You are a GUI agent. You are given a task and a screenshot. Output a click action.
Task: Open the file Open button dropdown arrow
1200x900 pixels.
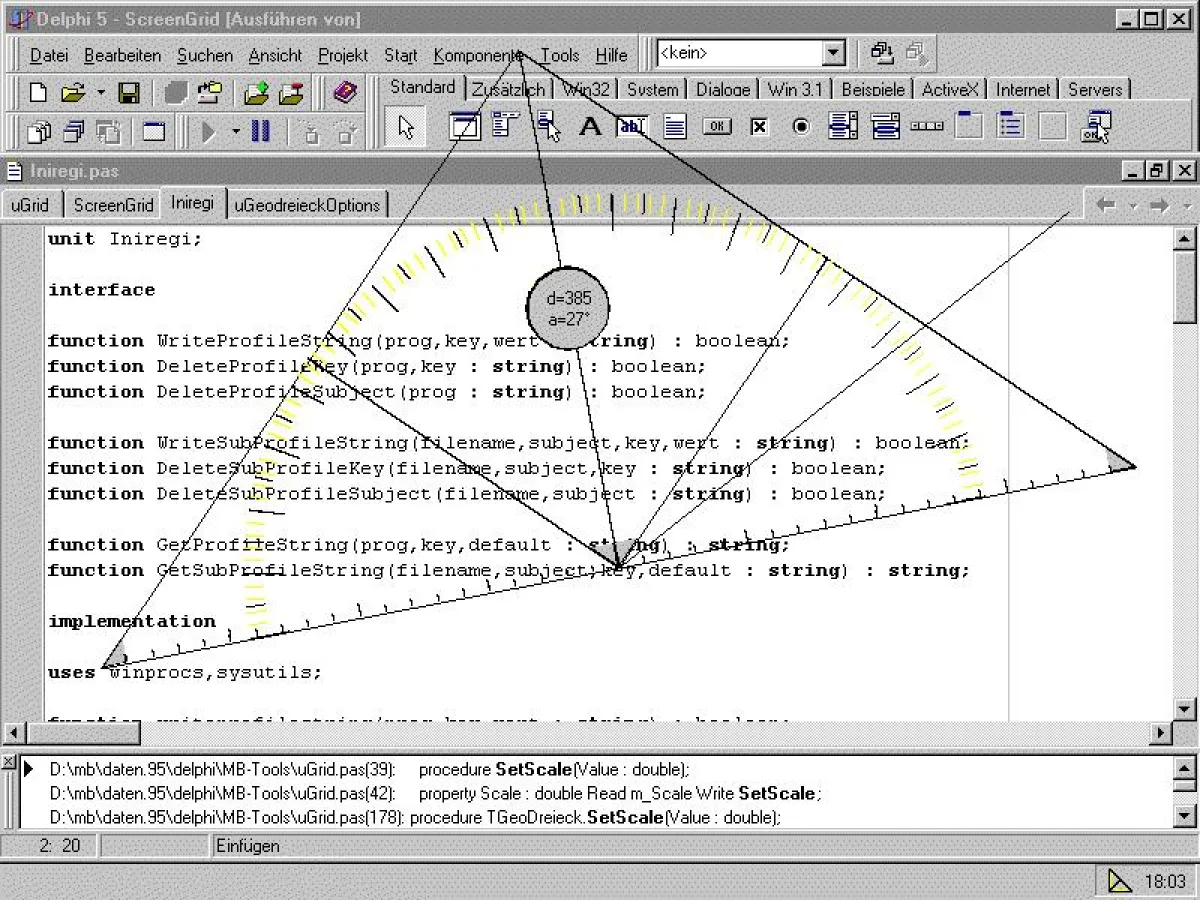pyautogui.click(x=100, y=92)
